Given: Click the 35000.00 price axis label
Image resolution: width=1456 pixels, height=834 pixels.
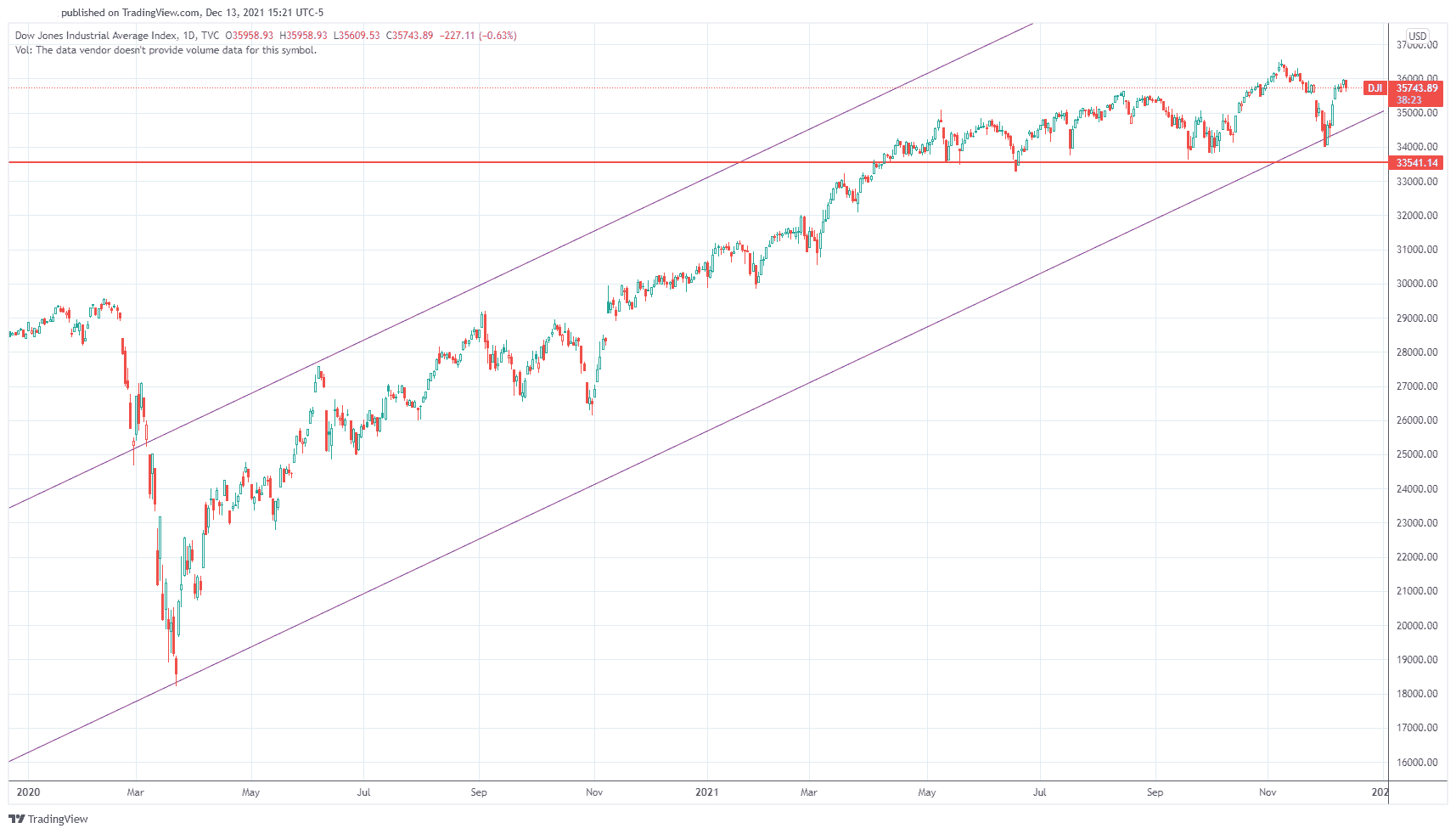Looking at the screenshot, I should (1417, 113).
